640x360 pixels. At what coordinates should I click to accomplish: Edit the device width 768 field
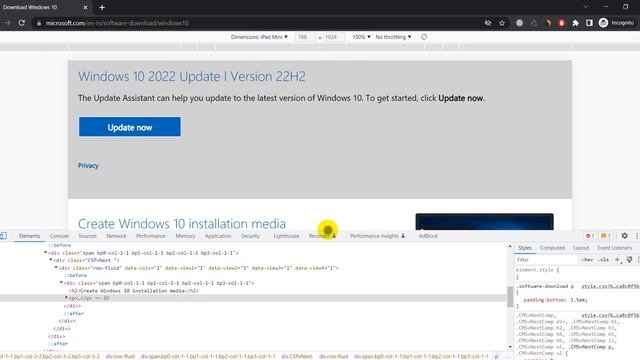pos(305,37)
